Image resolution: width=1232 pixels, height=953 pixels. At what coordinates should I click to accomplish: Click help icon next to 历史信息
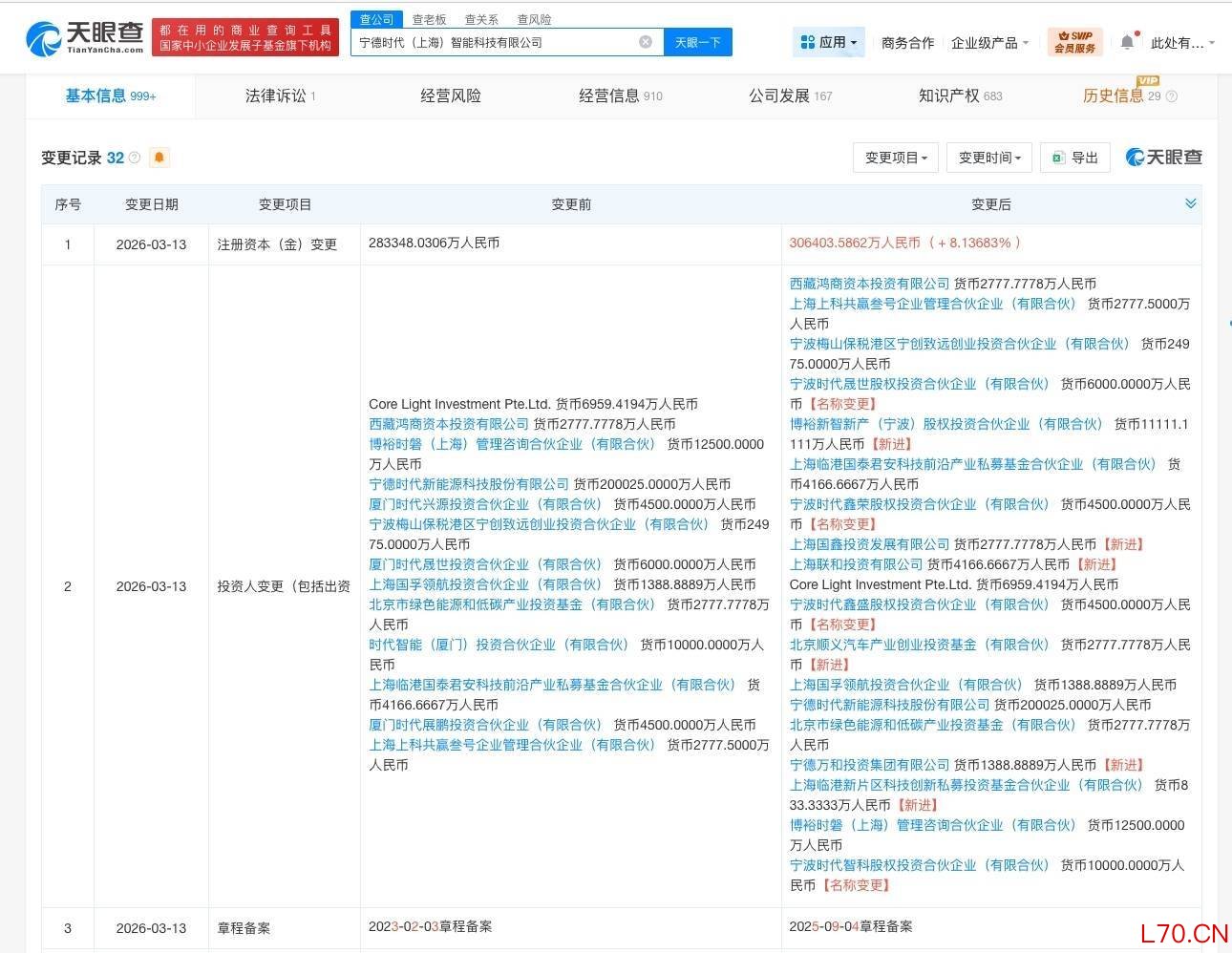pyautogui.click(x=1172, y=96)
